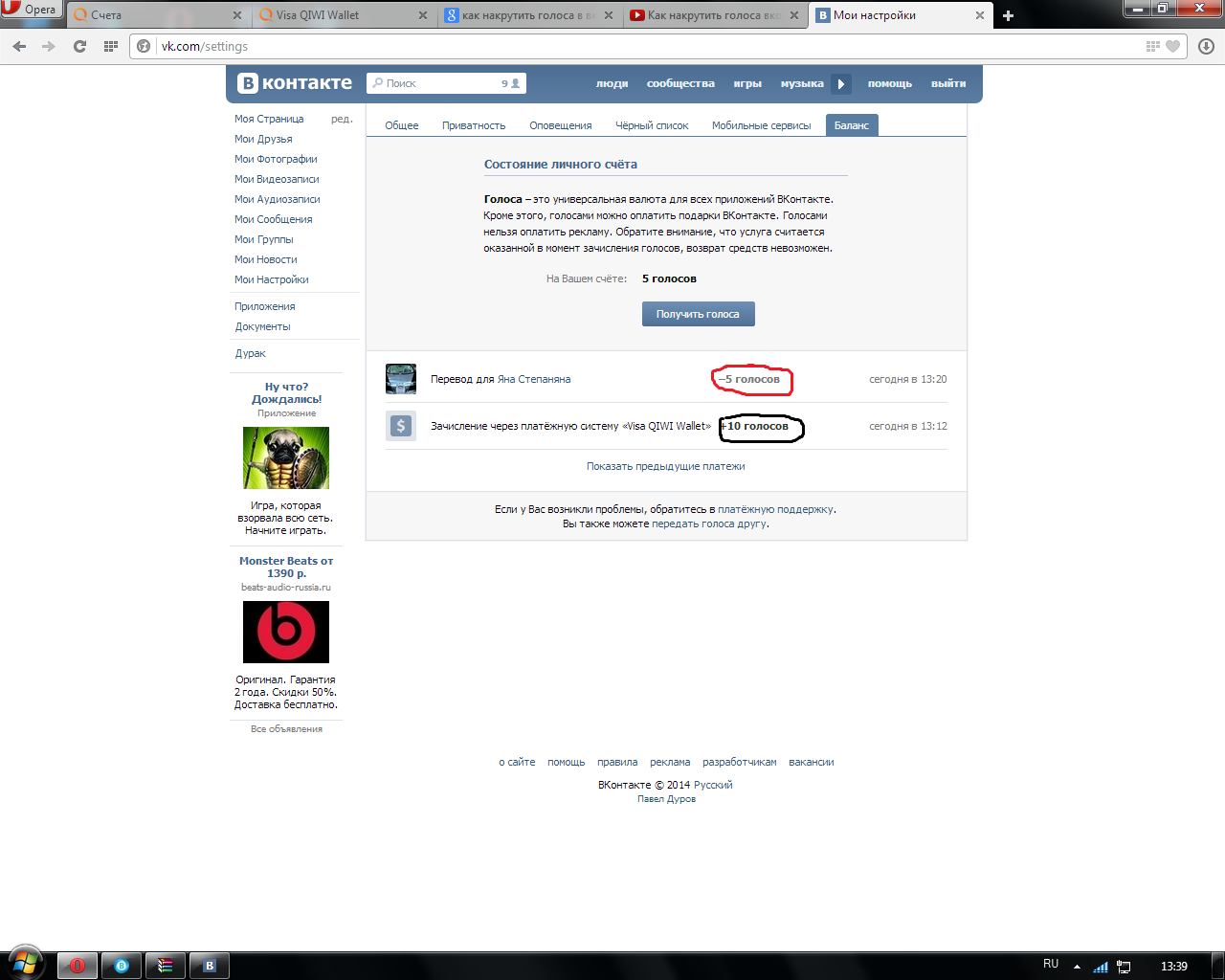This screenshot has width=1225, height=980.
Task: Open the avatar thumbnail of the transfer recipient
Action: pos(401,379)
